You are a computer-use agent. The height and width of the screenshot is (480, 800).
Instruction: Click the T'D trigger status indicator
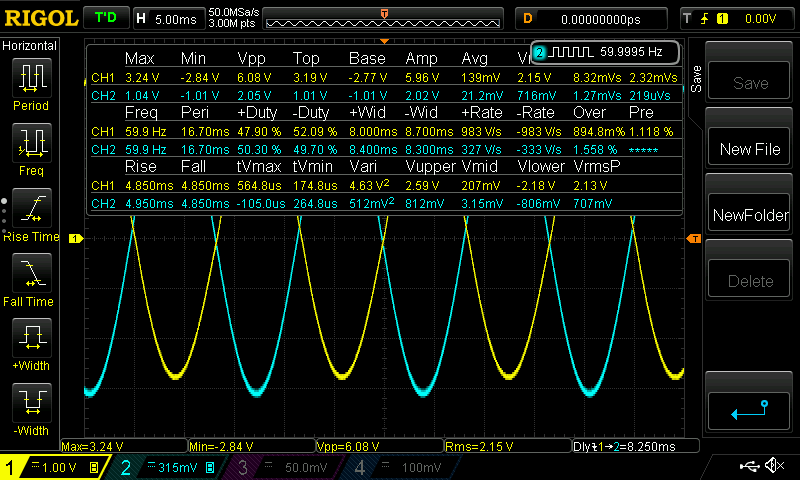pyautogui.click(x=106, y=18)
